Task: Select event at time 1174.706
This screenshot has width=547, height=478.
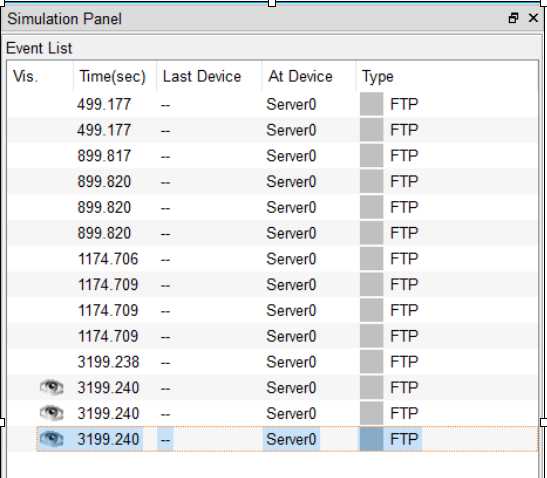Action: coord(272,259)
